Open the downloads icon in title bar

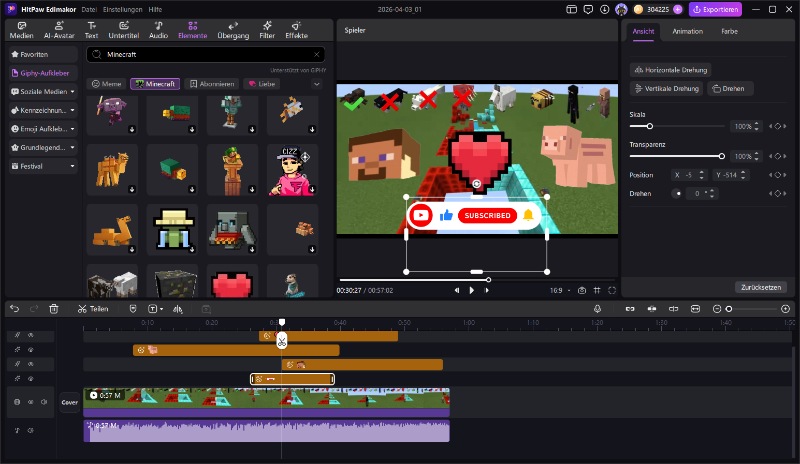tap(605, 9)
